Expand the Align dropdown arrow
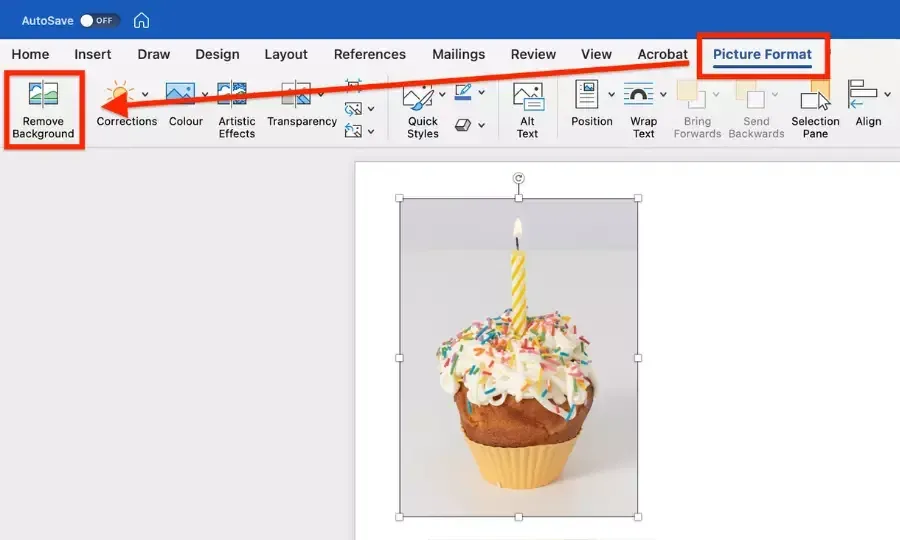 [x=887, y=95]
